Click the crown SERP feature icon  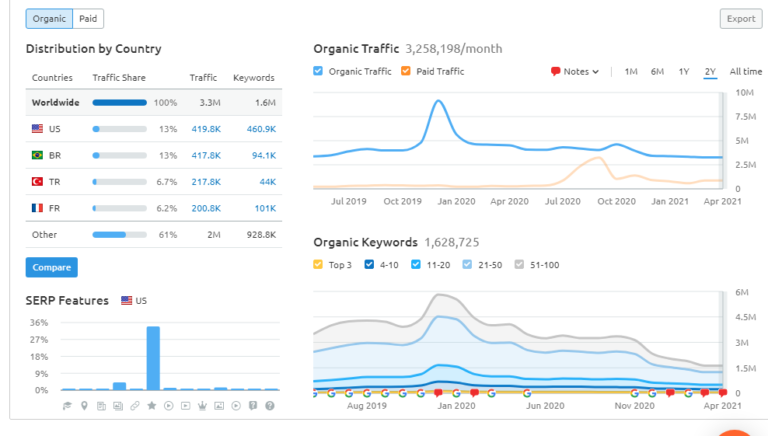coord(203,405)
